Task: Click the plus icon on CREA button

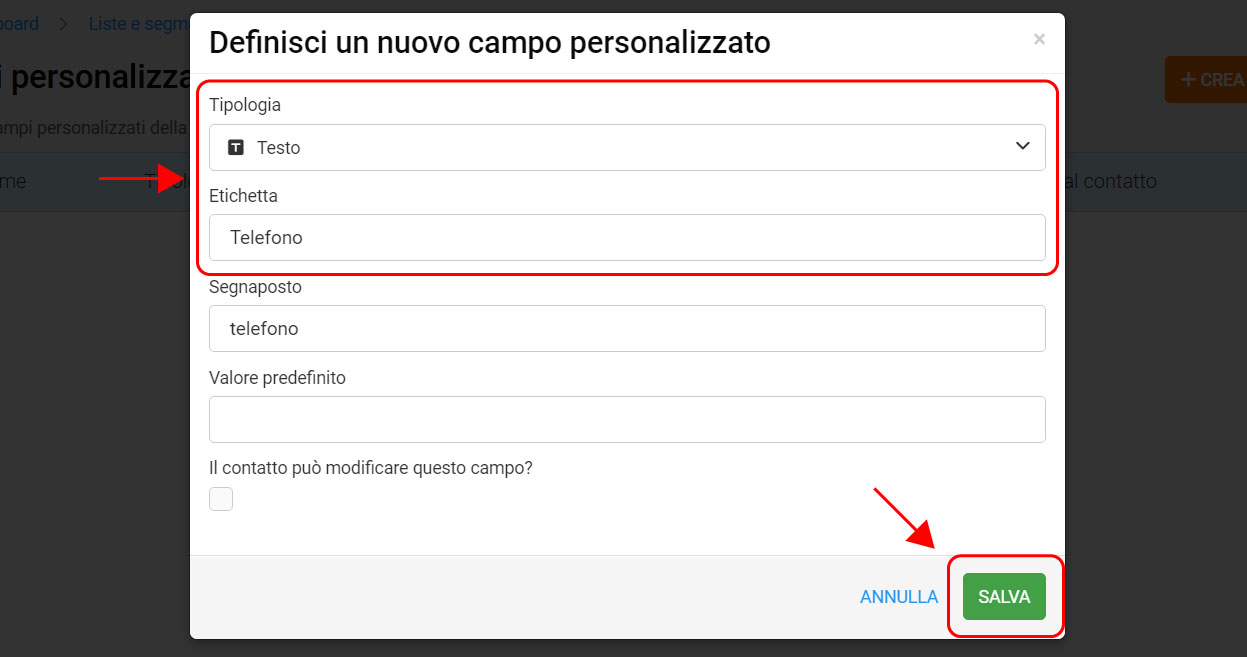Action: 1188,80
